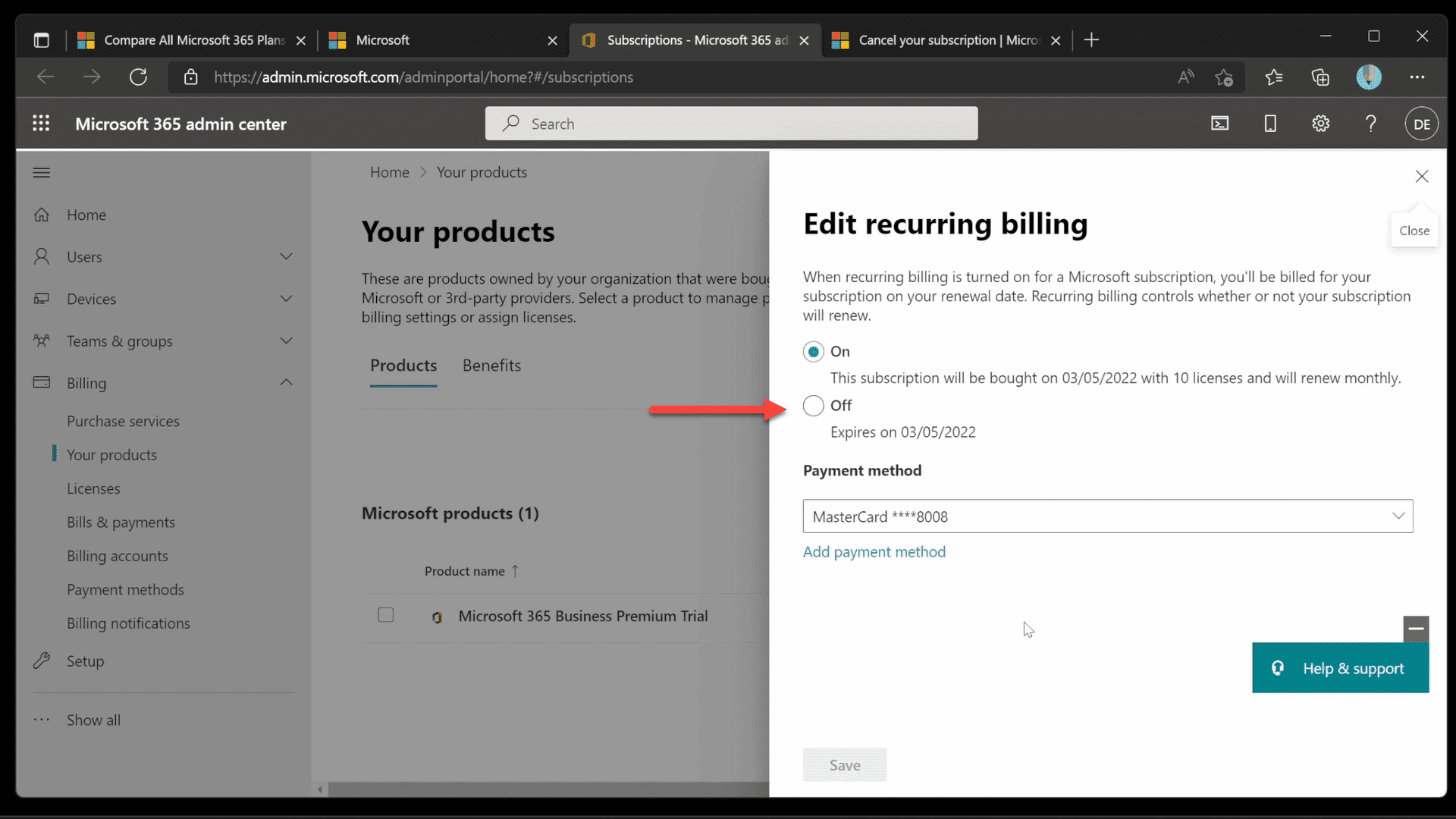Switch to Compare All Microsoft 365 Plans tab

click(193, 40)
